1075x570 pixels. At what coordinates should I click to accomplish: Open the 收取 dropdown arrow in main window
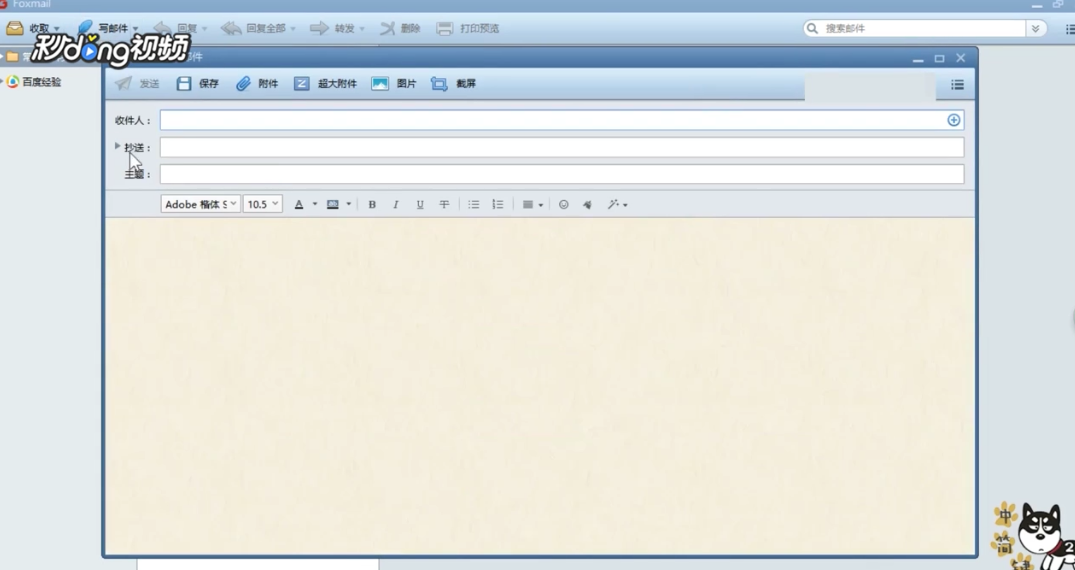pos(56,29)
